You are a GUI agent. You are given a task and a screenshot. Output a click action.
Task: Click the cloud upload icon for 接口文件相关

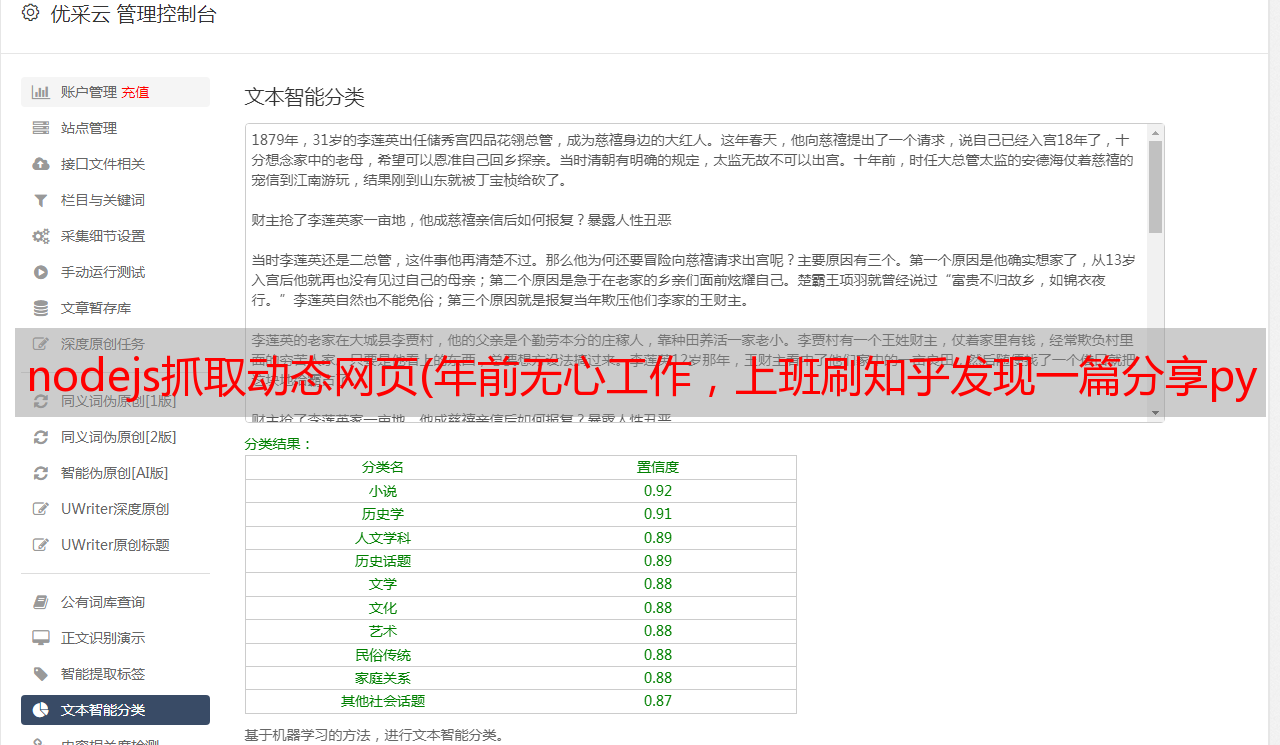point(41,164)
